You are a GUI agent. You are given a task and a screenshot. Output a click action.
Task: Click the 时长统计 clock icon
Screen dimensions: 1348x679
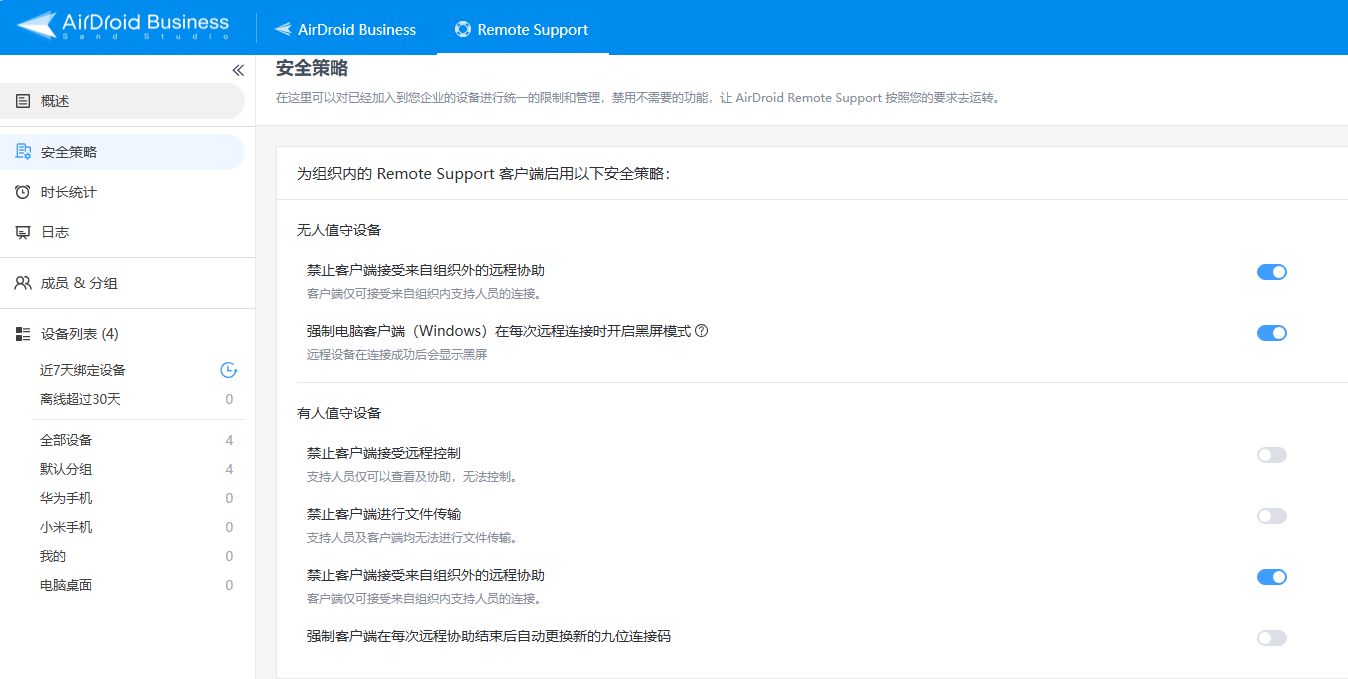[x=23, y=192]
